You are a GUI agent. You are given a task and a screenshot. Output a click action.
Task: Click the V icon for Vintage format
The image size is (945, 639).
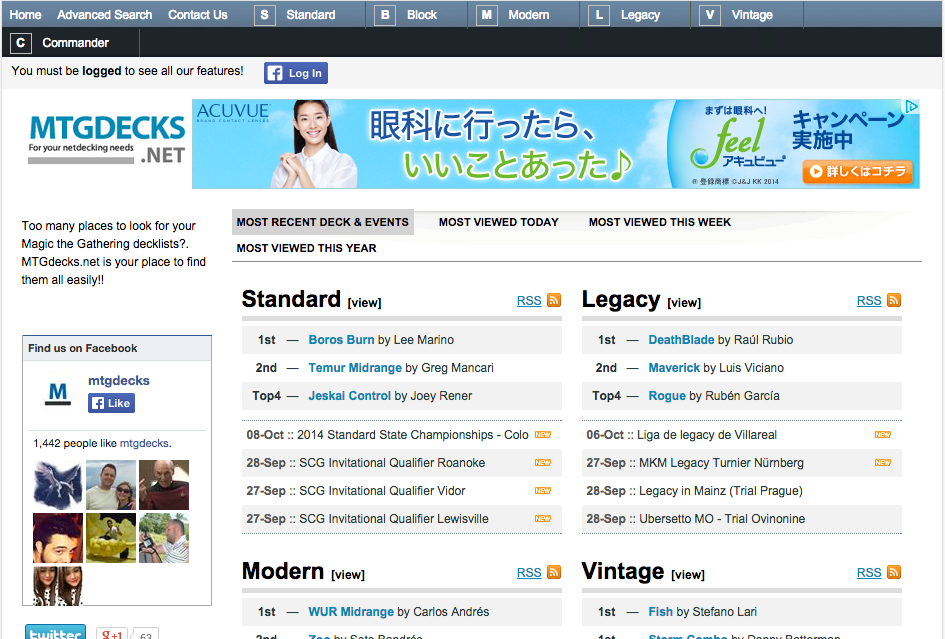(x=710, y=15)
